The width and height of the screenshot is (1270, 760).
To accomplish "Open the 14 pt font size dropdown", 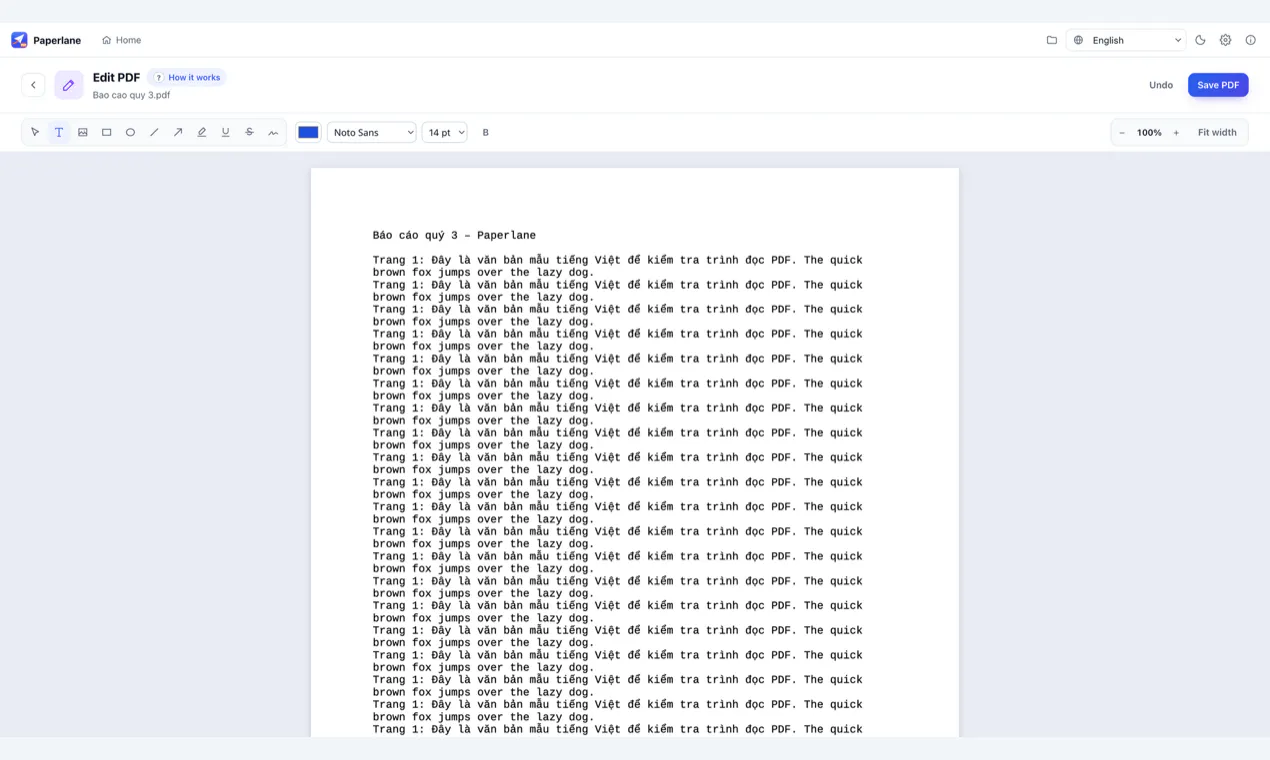I will tap(445, 132).
